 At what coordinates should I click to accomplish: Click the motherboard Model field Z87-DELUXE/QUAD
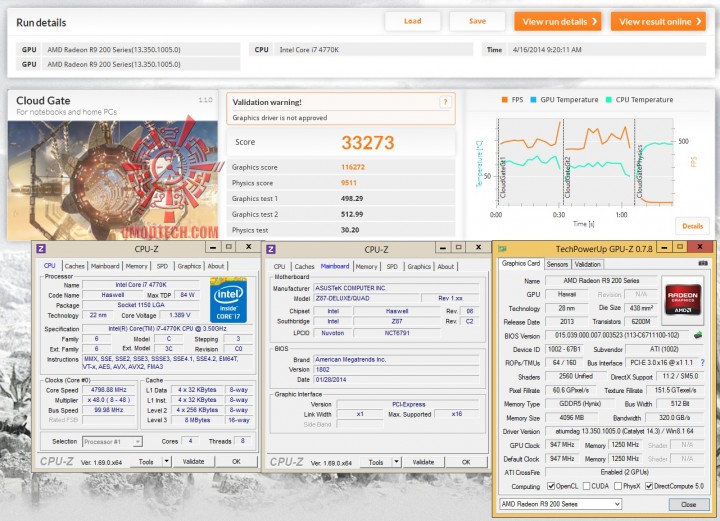[366, 298]
